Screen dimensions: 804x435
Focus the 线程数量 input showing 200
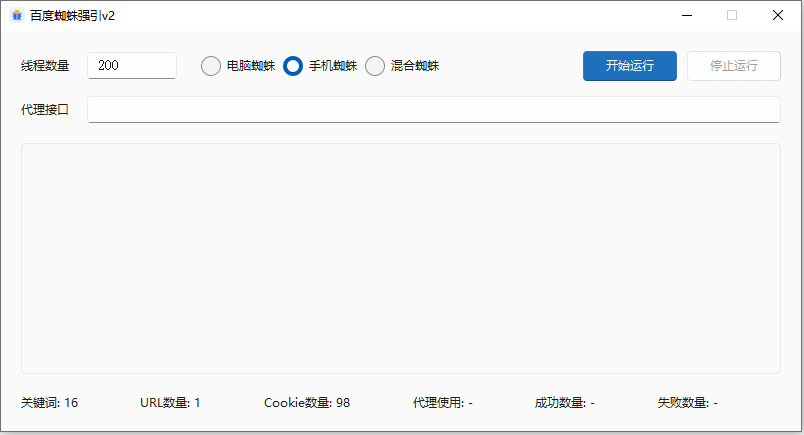click(x=132, y=66)
